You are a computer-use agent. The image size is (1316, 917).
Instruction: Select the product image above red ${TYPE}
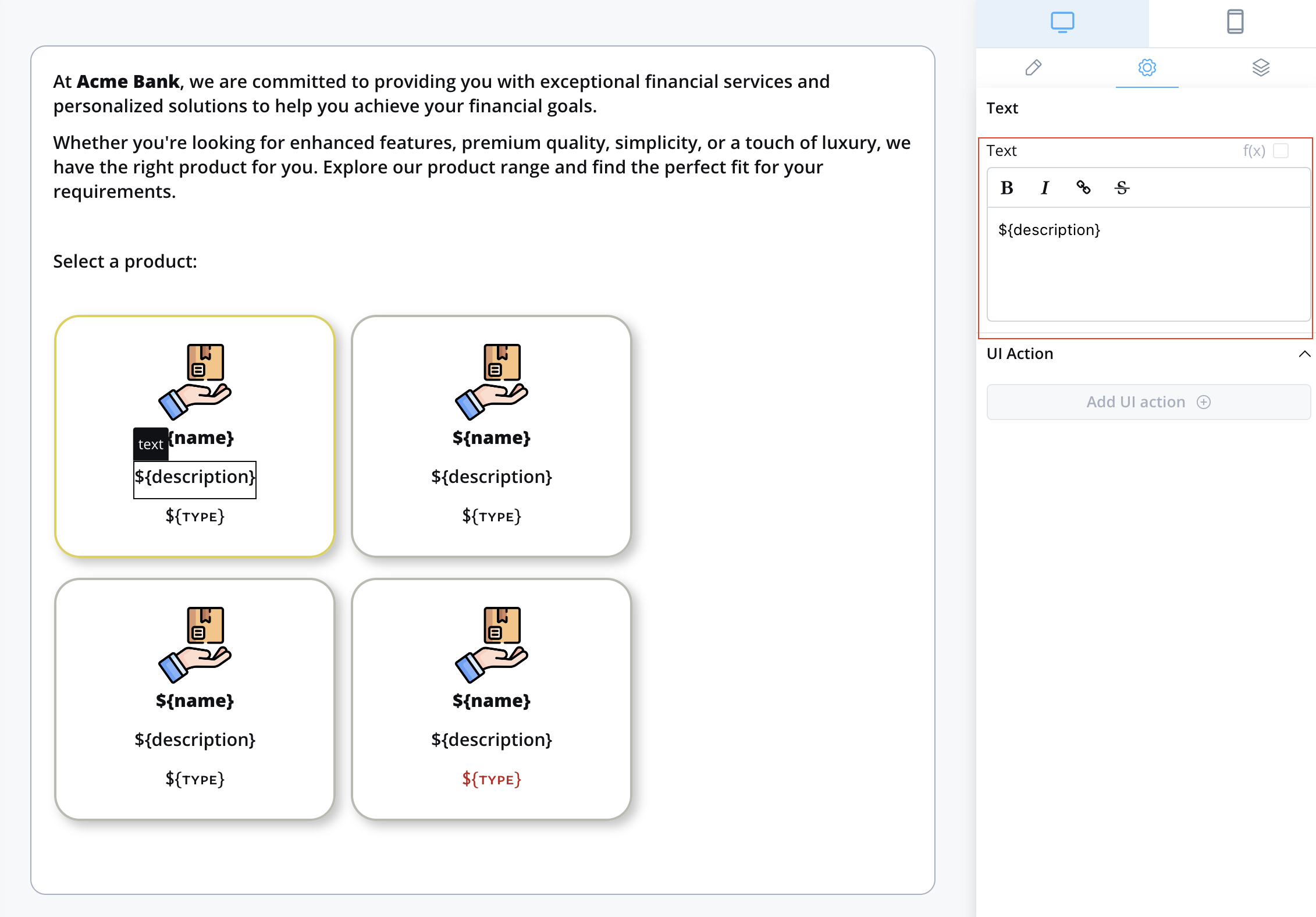coord(492,645)
